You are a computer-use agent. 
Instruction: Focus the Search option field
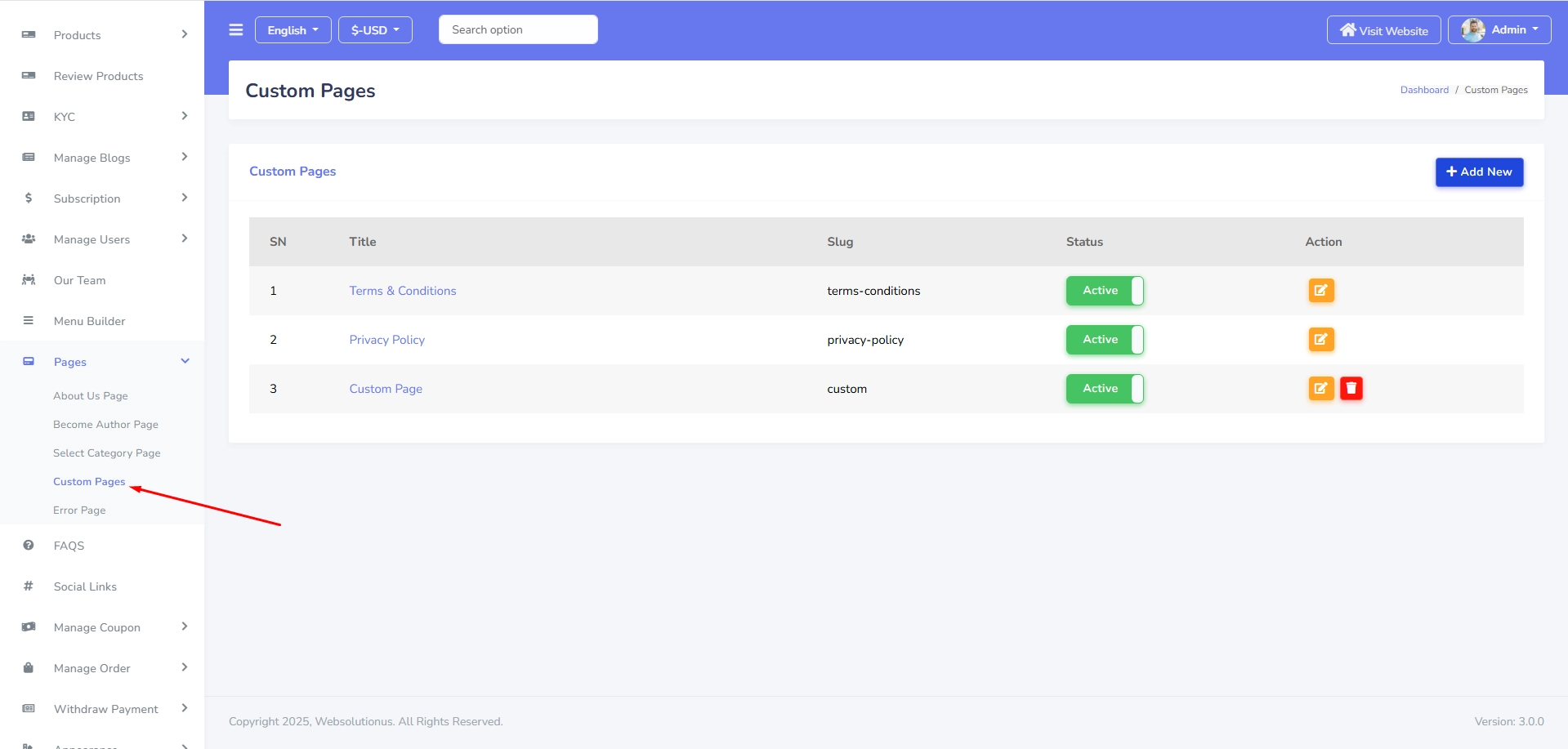(x=518, y=29)
